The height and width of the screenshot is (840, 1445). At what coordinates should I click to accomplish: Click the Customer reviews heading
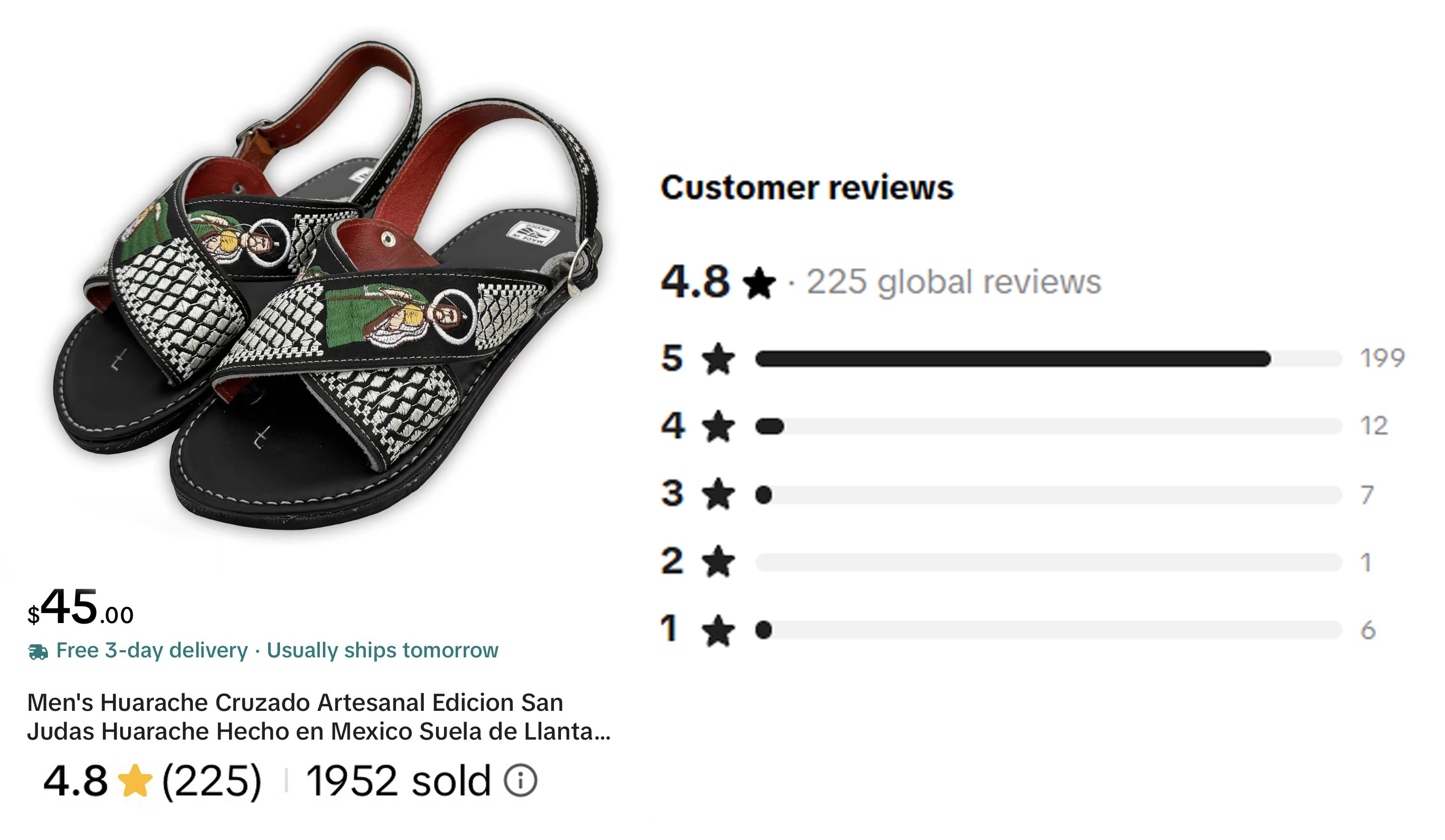pyautogui.click(x=807, y=187)
